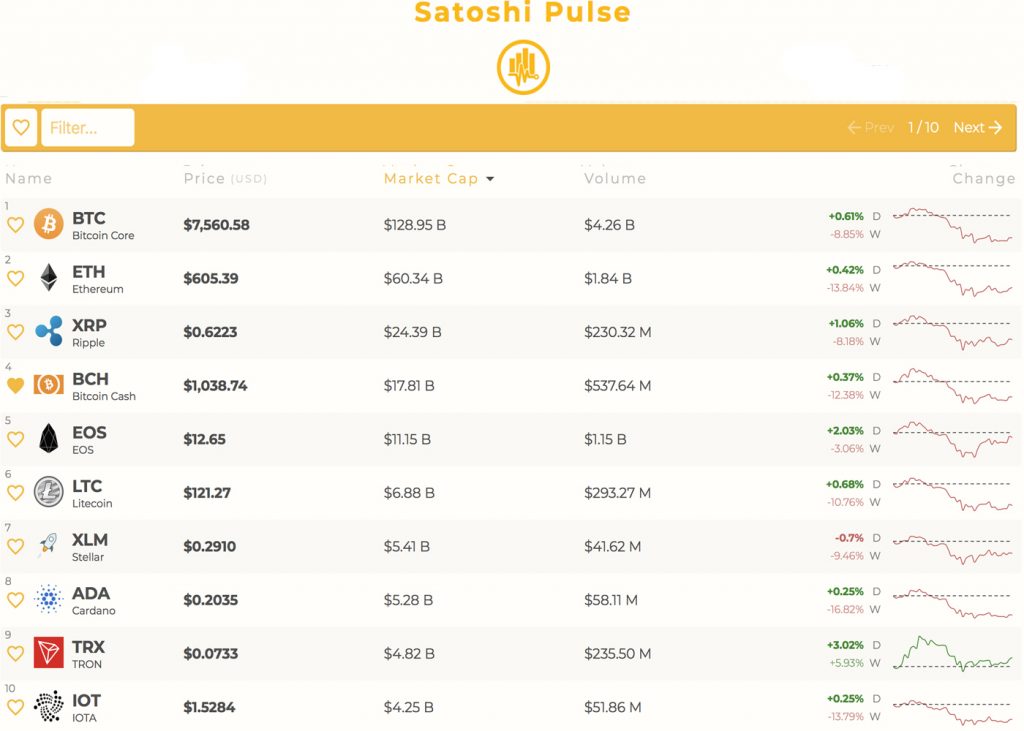Select the EOS coin icon
The image size is (1024, 731).
point(48,438)
